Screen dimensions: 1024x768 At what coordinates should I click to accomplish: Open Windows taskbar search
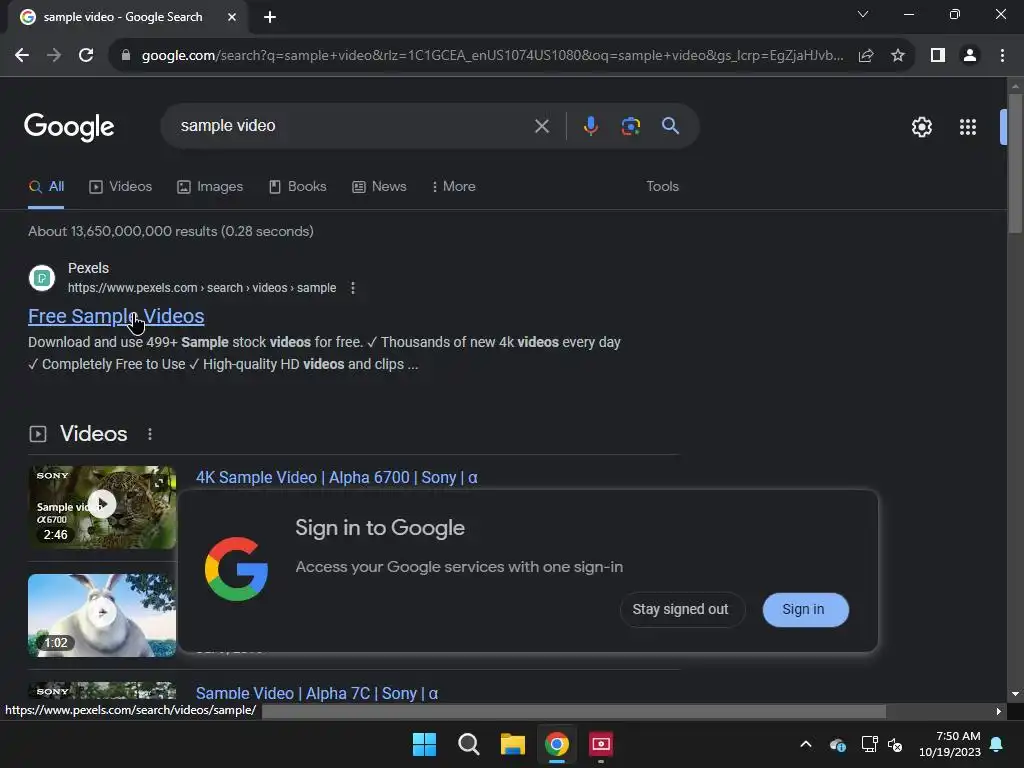[468, 744]
